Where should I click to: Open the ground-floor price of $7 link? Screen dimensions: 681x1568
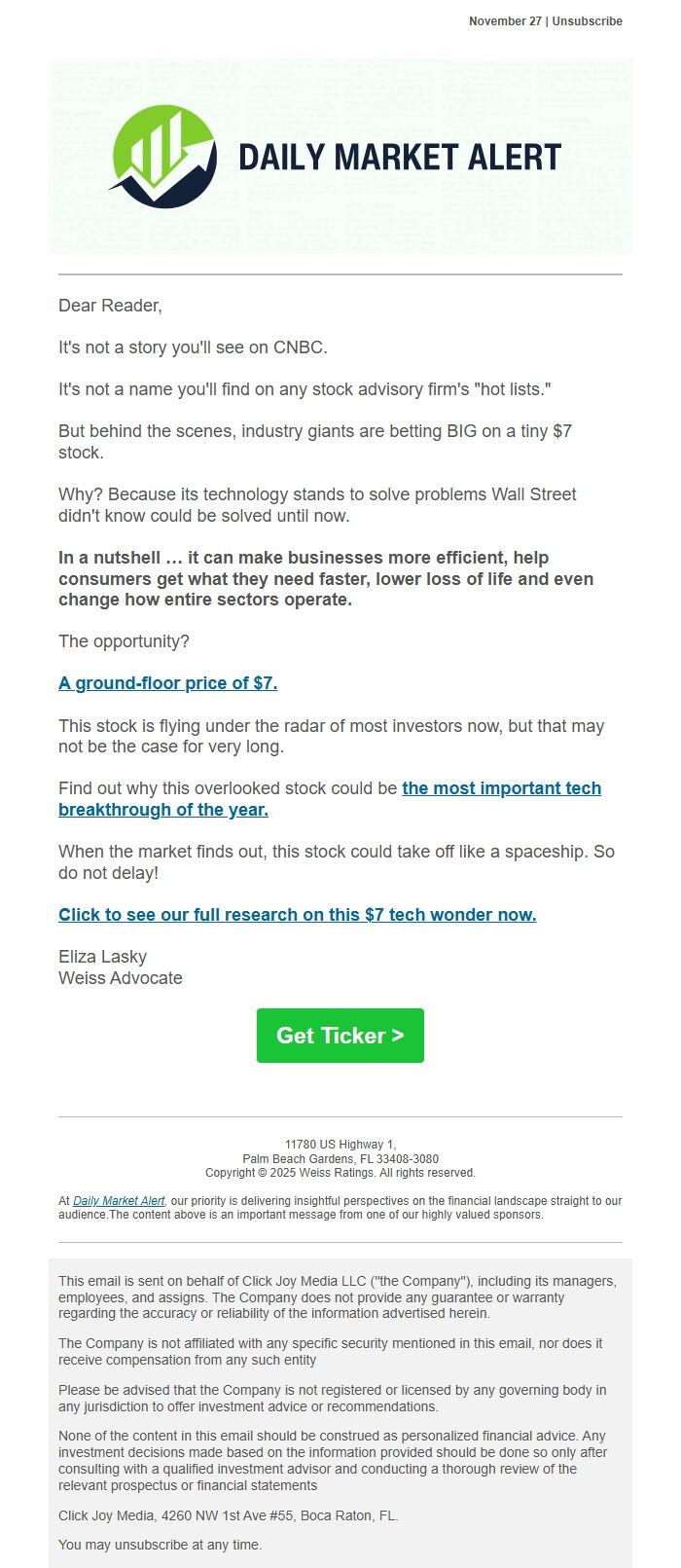(x=167, y=683)
